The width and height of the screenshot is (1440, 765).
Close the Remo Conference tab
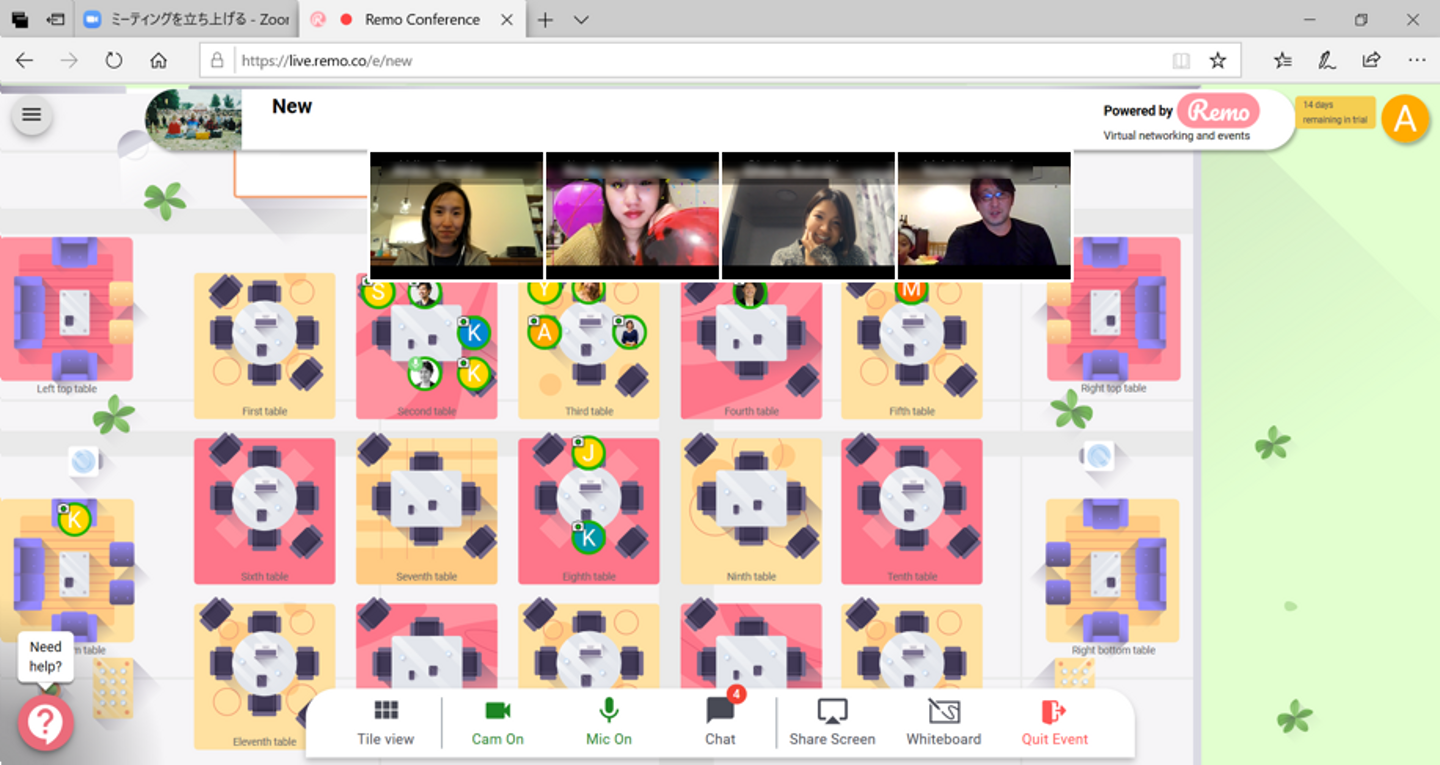[506, 20]
